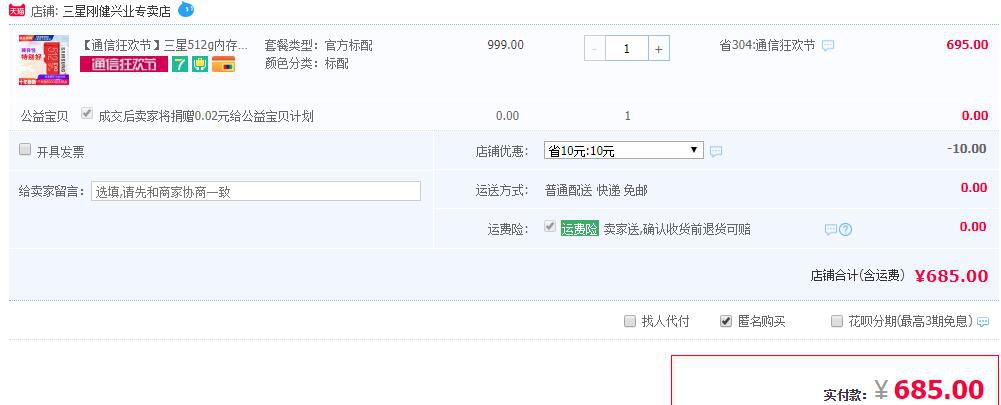Click the 普通配送 快递 免邮 shipping text

[x=596, y=190]
